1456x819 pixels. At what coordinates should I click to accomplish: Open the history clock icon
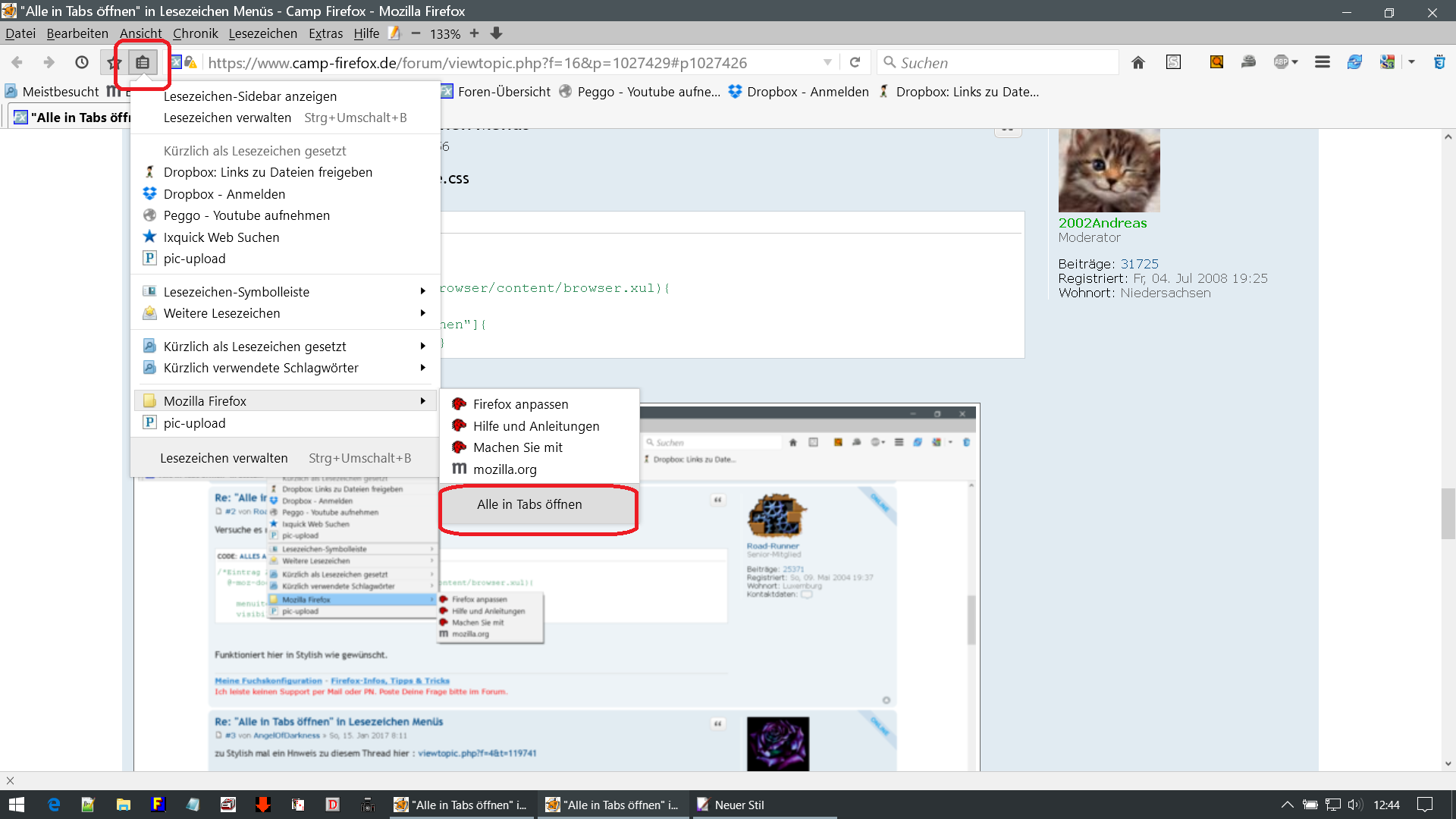[82, 63]
